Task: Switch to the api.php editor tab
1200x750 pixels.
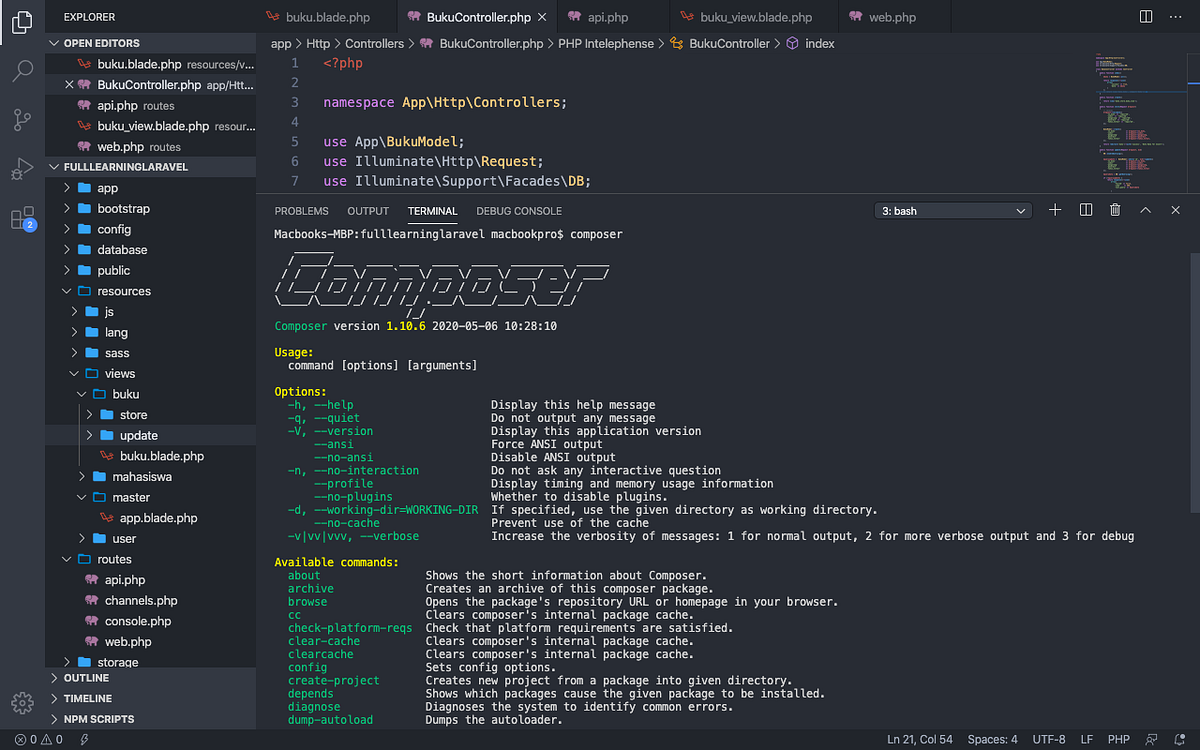Action: click(x=610, y=16)
